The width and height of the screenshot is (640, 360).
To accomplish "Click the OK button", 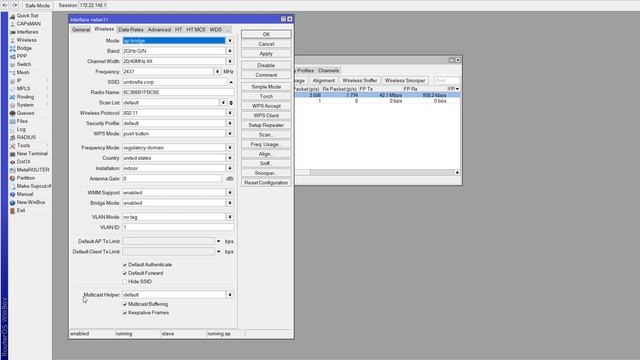I will click(266, 34).
